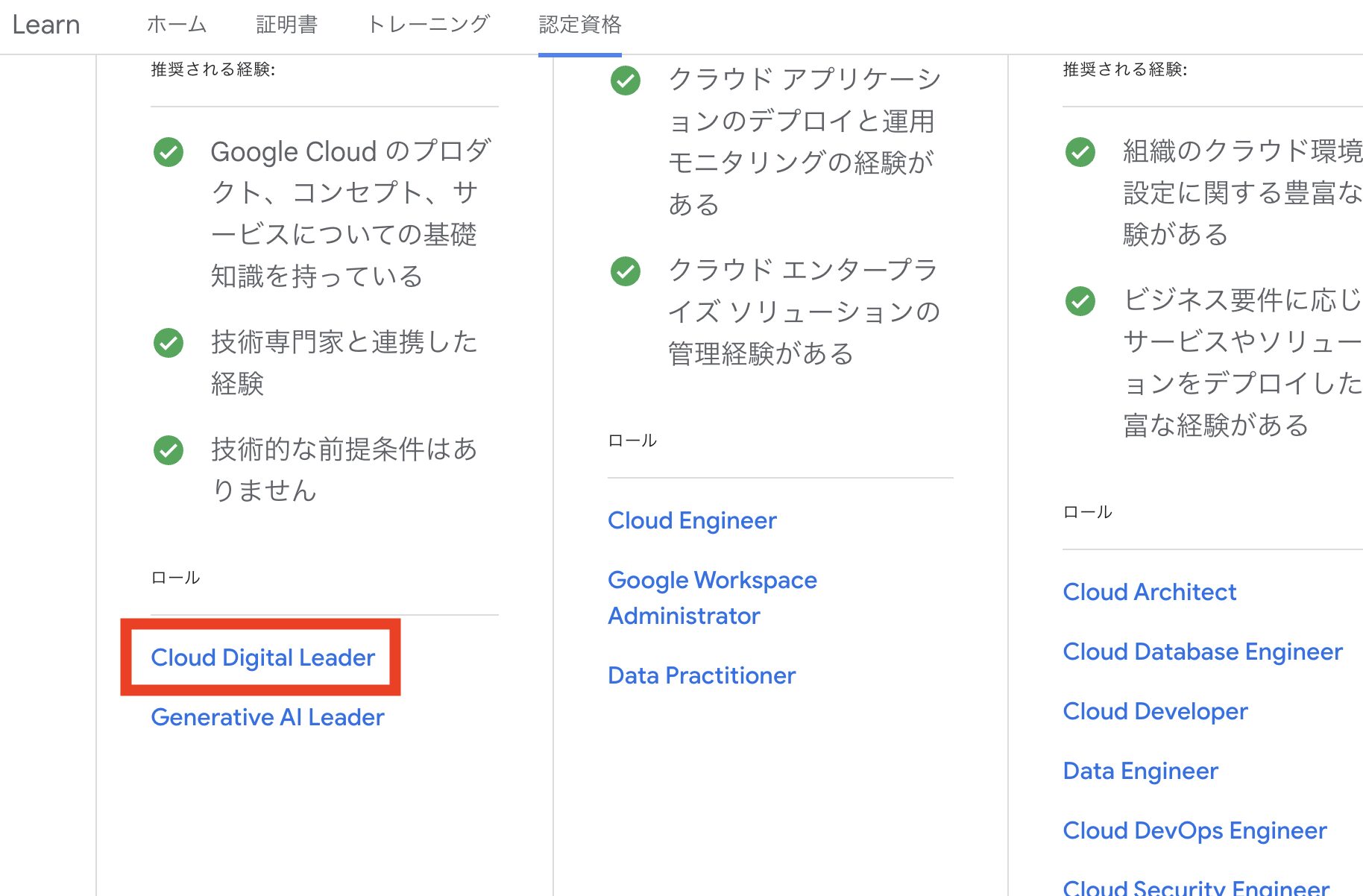The image size is (1363, 896).
Task: Open Google Workspace Administrator link
Action: pos(712,598)
